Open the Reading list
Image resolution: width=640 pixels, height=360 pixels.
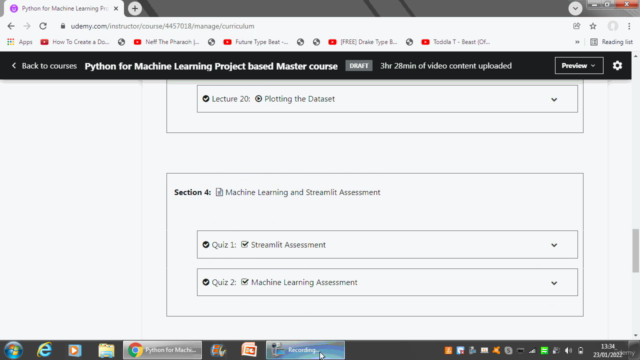[611, 42]
